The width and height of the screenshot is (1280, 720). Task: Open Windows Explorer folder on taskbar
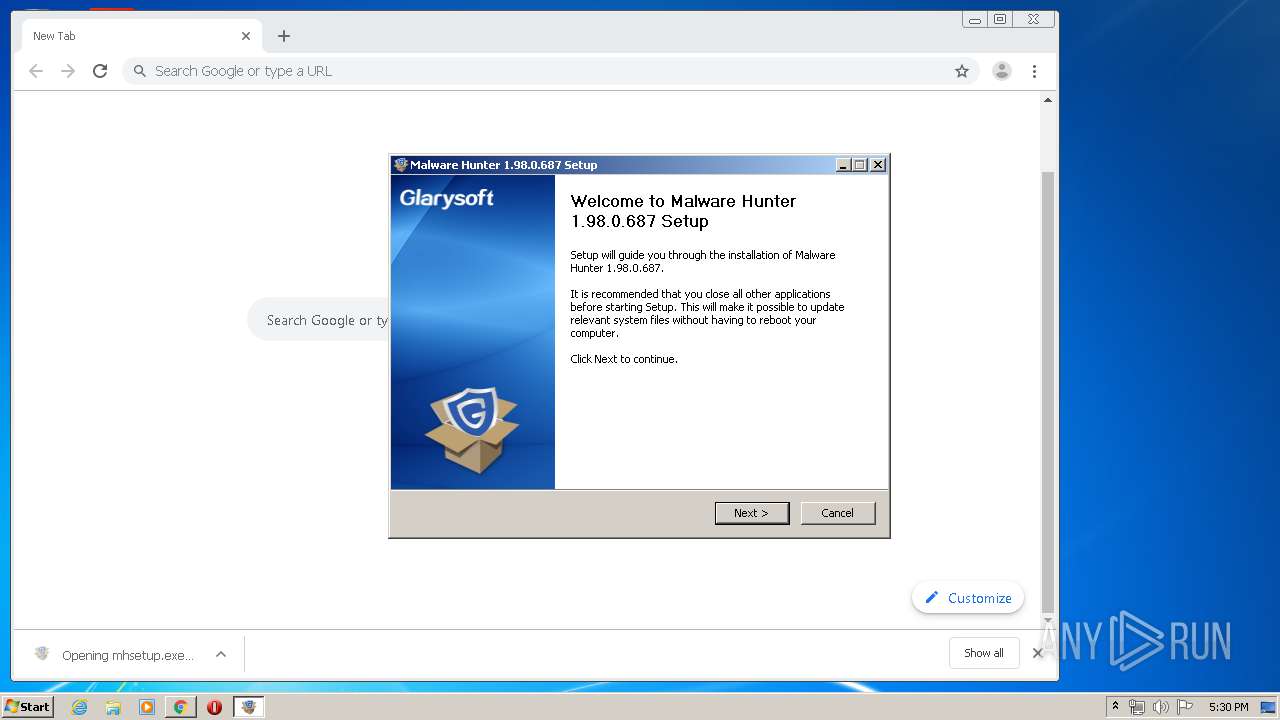113,707
